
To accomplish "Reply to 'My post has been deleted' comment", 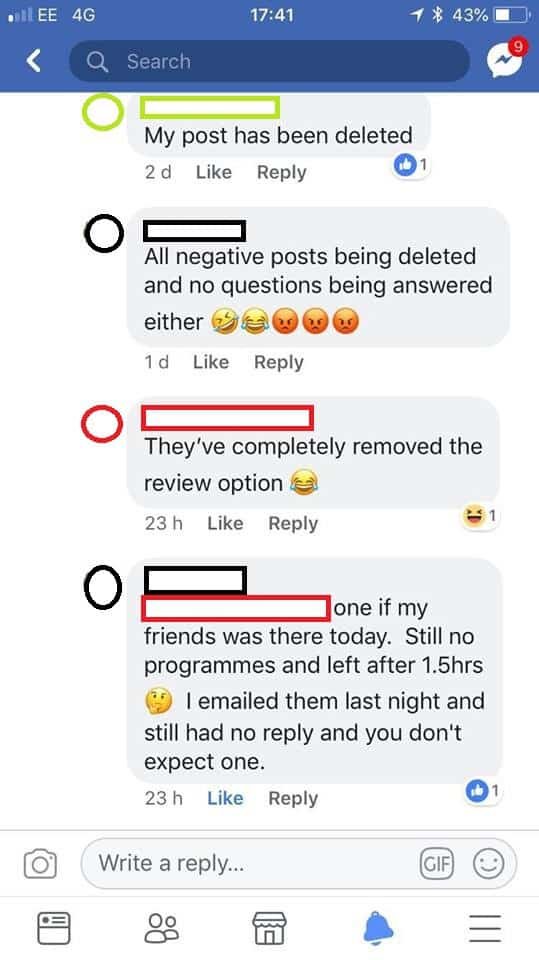I will (x=282, y=172).
